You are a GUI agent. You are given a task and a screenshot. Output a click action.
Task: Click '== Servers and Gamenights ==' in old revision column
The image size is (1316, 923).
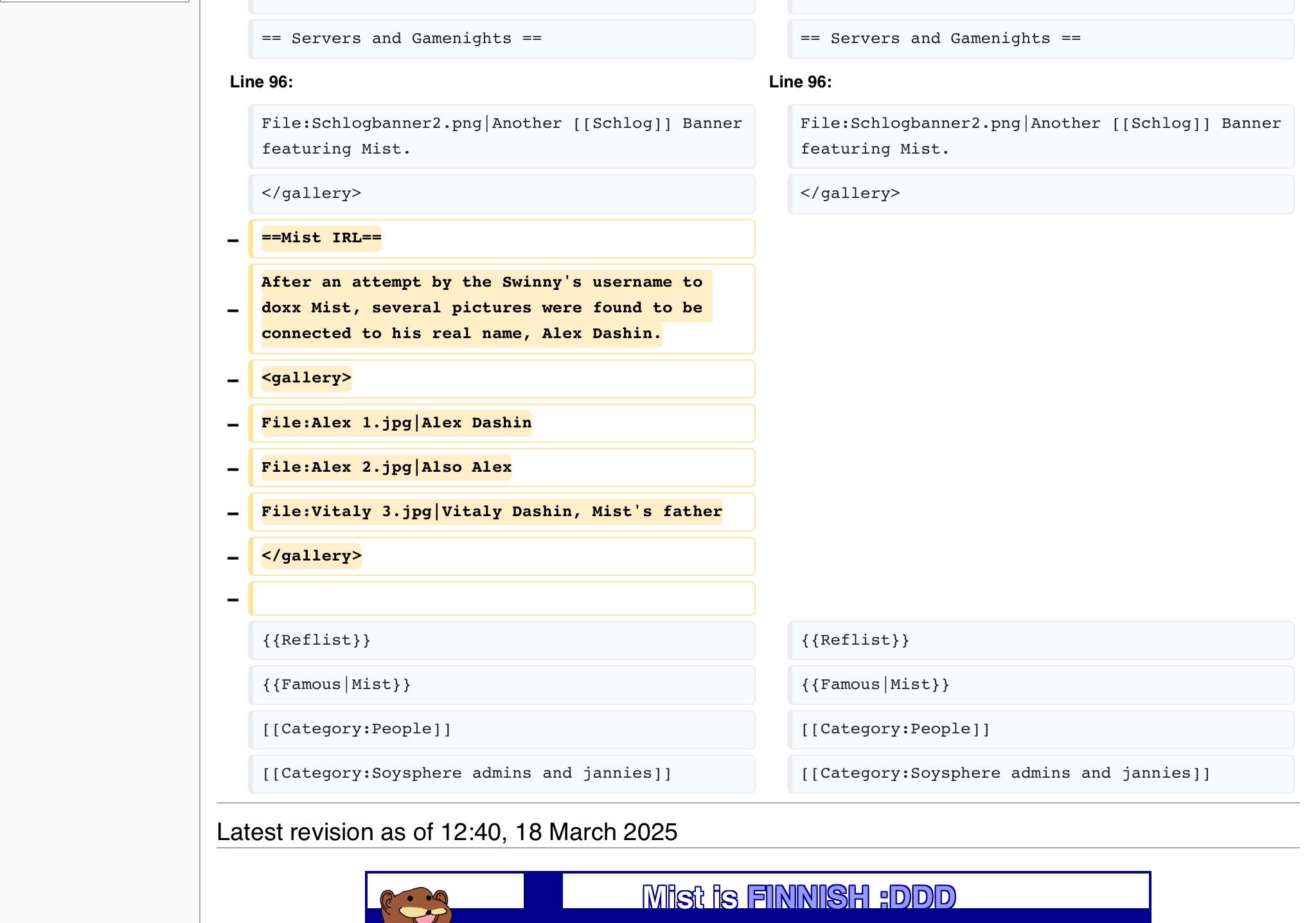click(x=501, y=39)
